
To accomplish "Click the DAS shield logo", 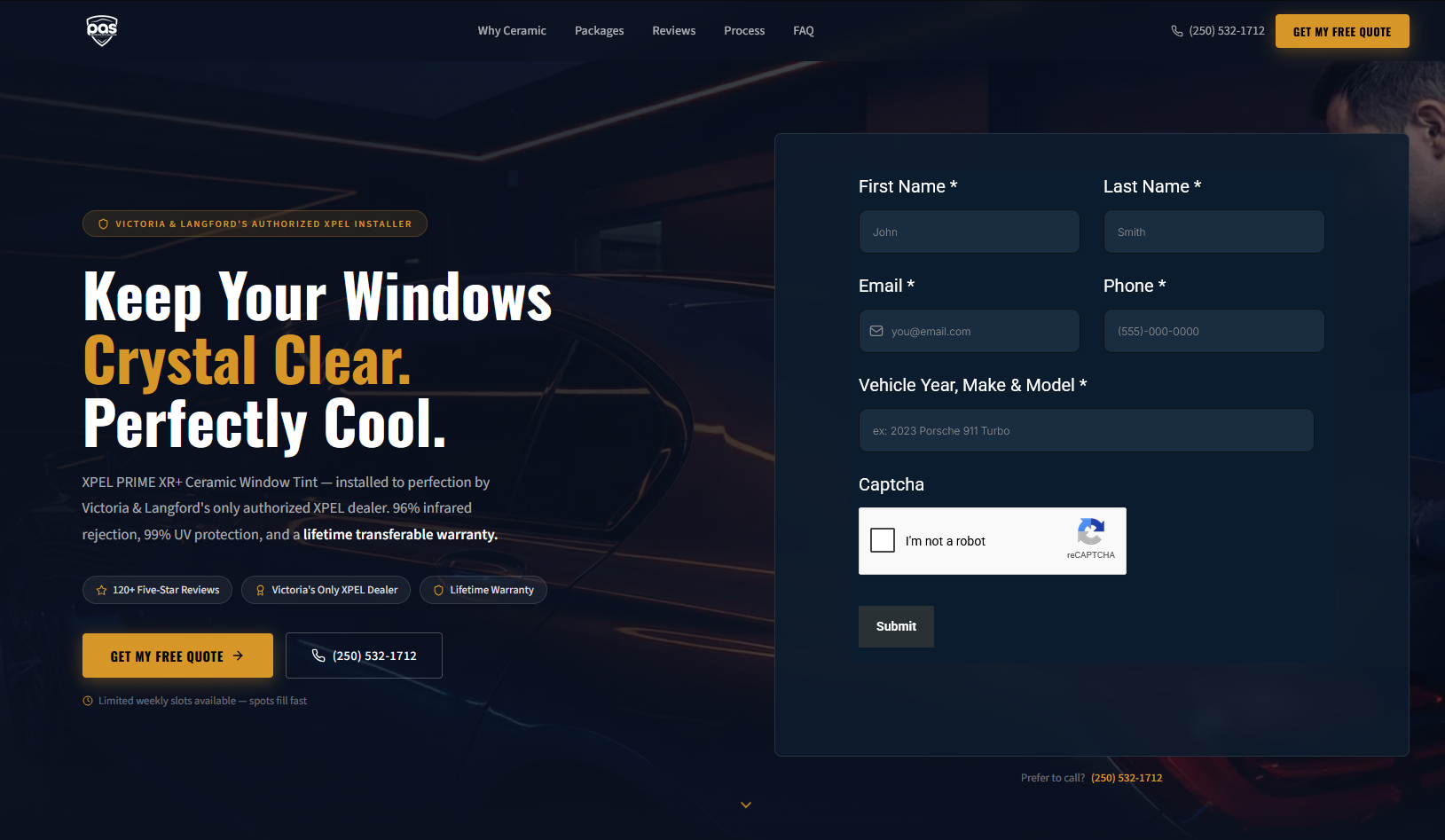I will 101,29.
